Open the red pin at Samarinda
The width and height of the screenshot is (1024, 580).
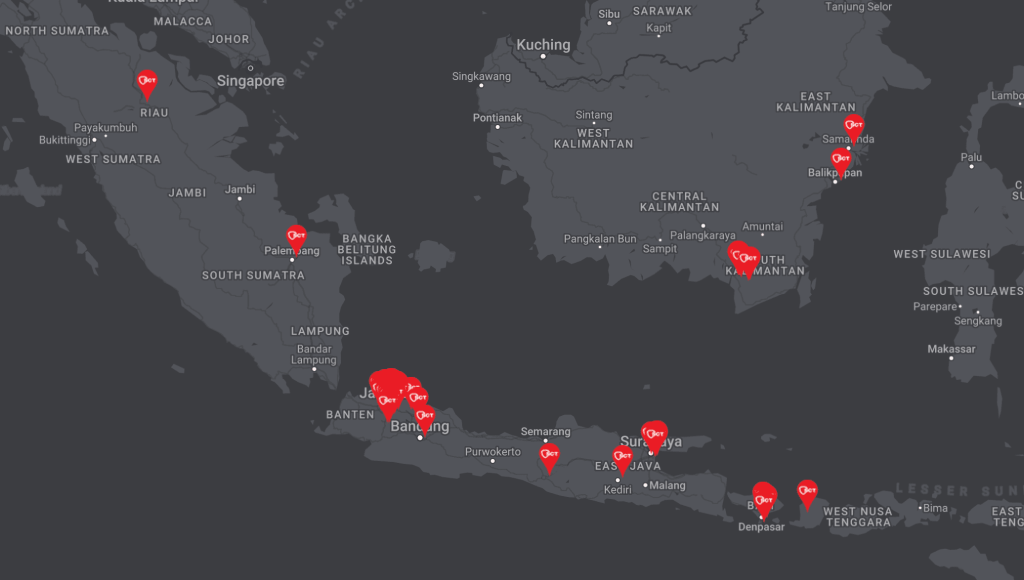pos(854,128)
